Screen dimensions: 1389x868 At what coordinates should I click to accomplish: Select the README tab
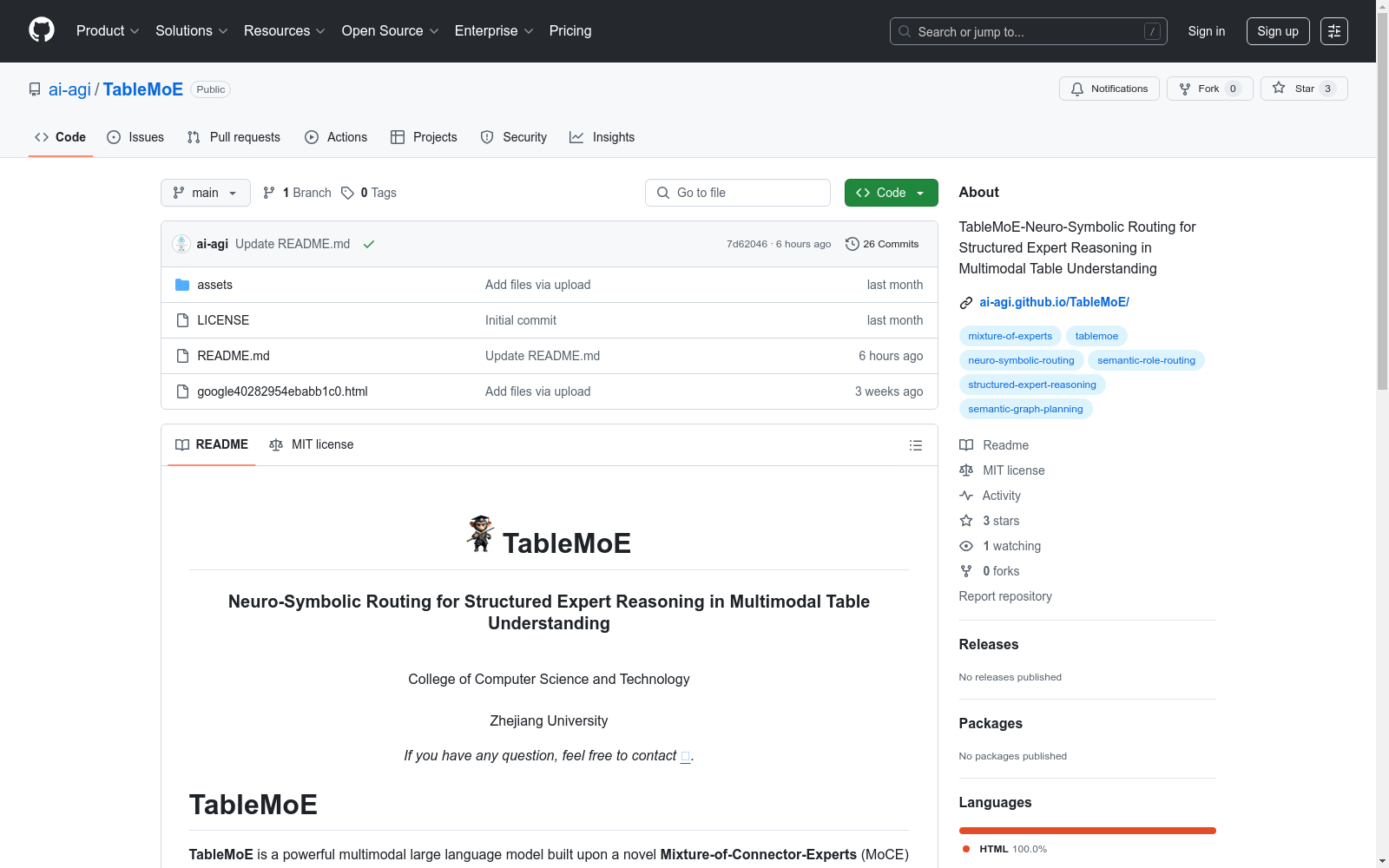[212, 444]
